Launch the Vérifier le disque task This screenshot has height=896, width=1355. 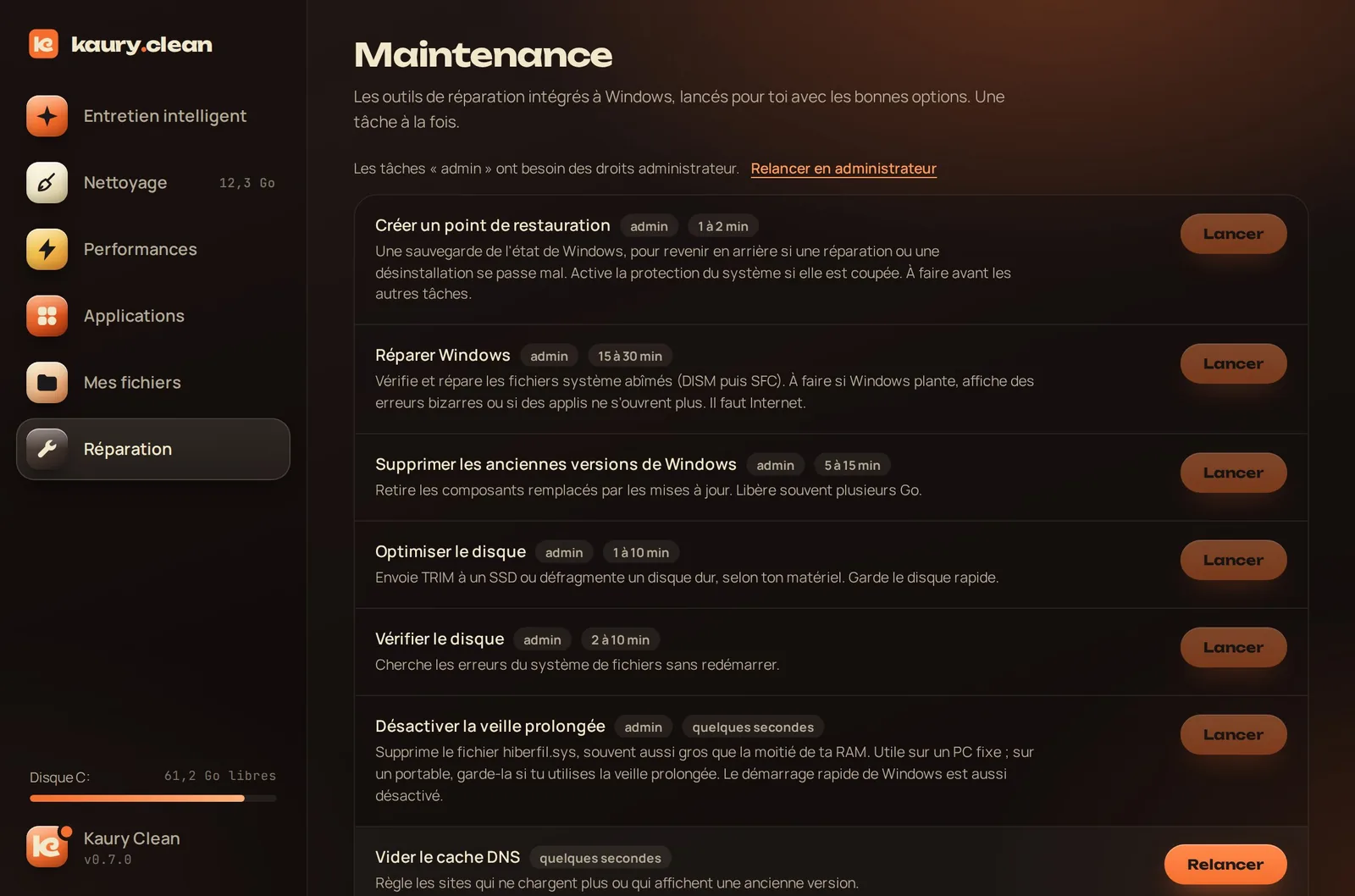tap(1233, 647)
